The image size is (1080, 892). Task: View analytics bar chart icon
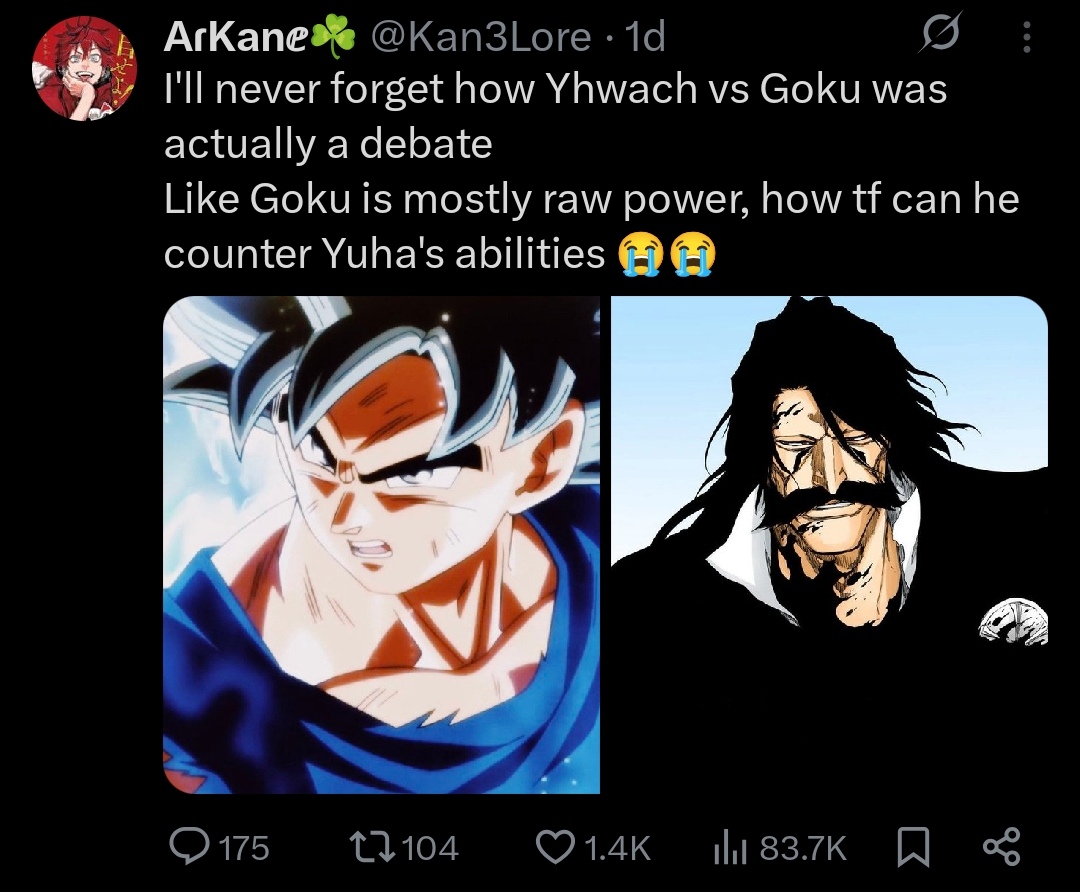(x=729, y=847)
